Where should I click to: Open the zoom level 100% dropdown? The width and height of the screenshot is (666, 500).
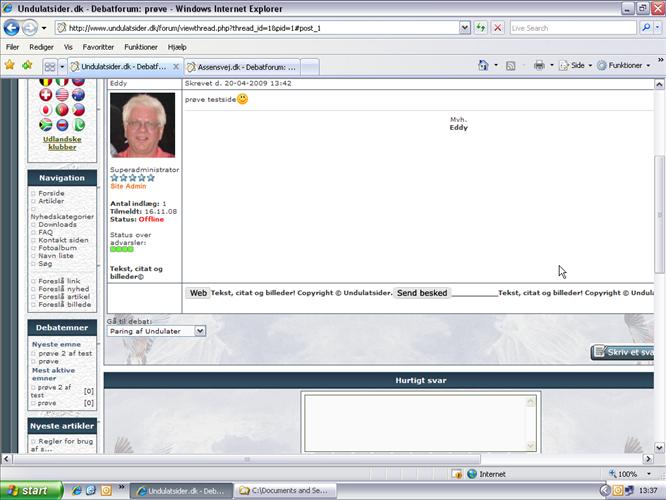(x=629, y=474)
